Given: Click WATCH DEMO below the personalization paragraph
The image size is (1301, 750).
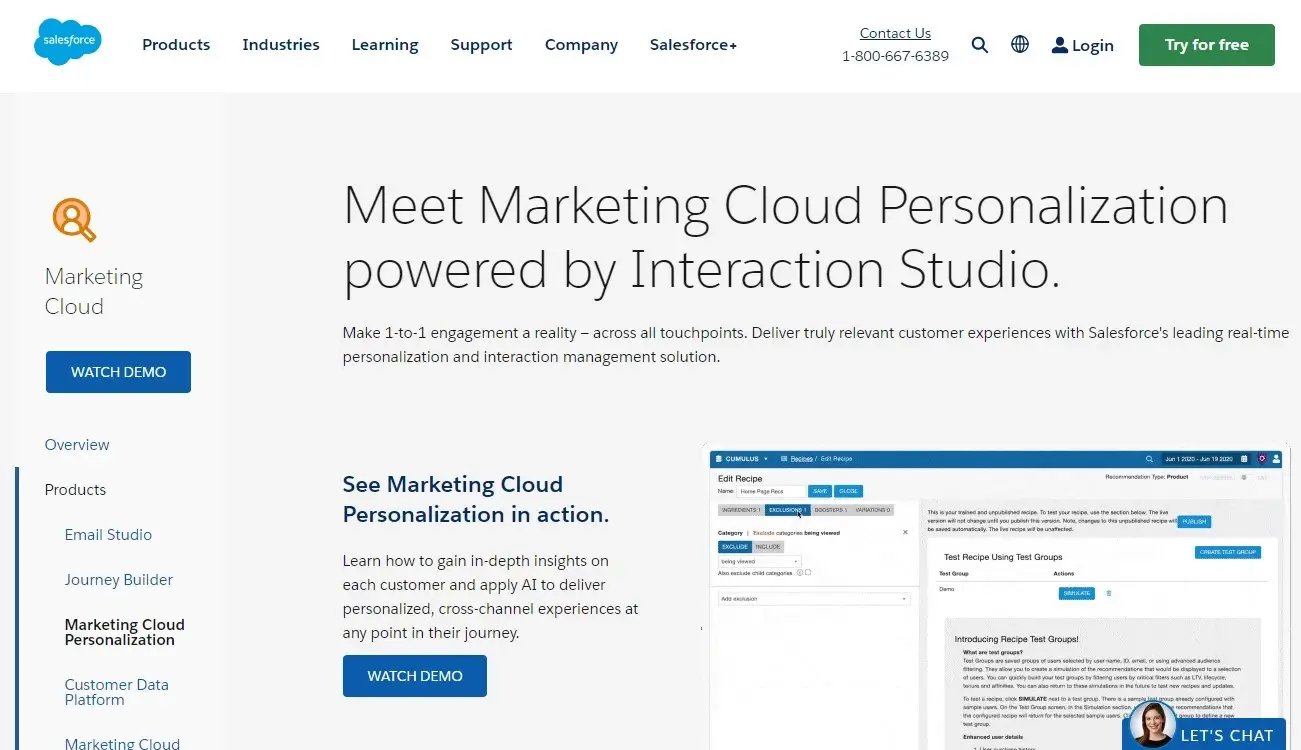Looking at the screenshot, I should tap(415, 676).
